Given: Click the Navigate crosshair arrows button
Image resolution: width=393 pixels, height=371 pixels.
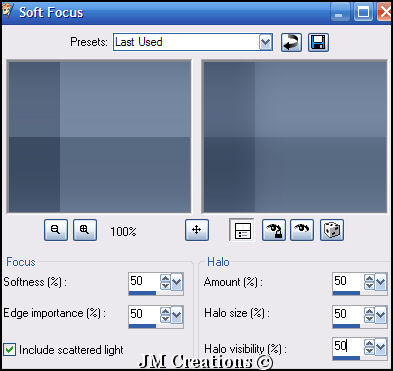Looking at the screenshot, I should pyautogui.click(x=197, y=230).
